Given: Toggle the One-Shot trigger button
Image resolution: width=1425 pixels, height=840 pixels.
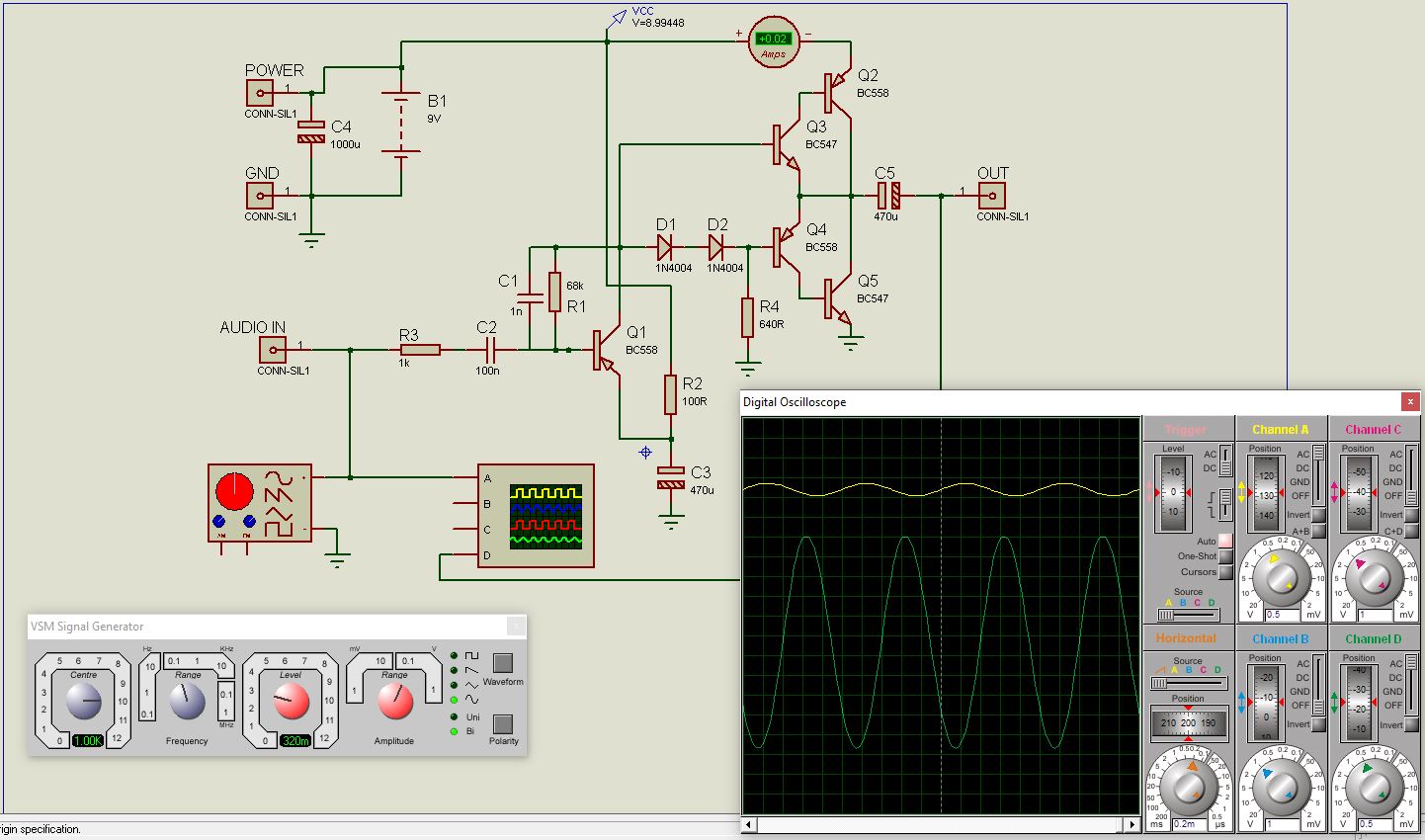Looking at the screenshot, I should 1225,556.
